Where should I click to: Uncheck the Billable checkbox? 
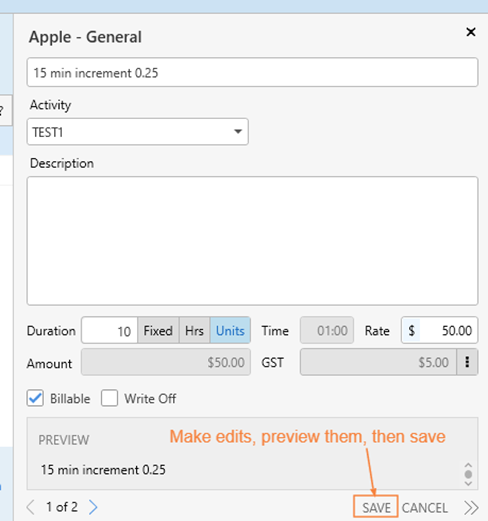35,398
